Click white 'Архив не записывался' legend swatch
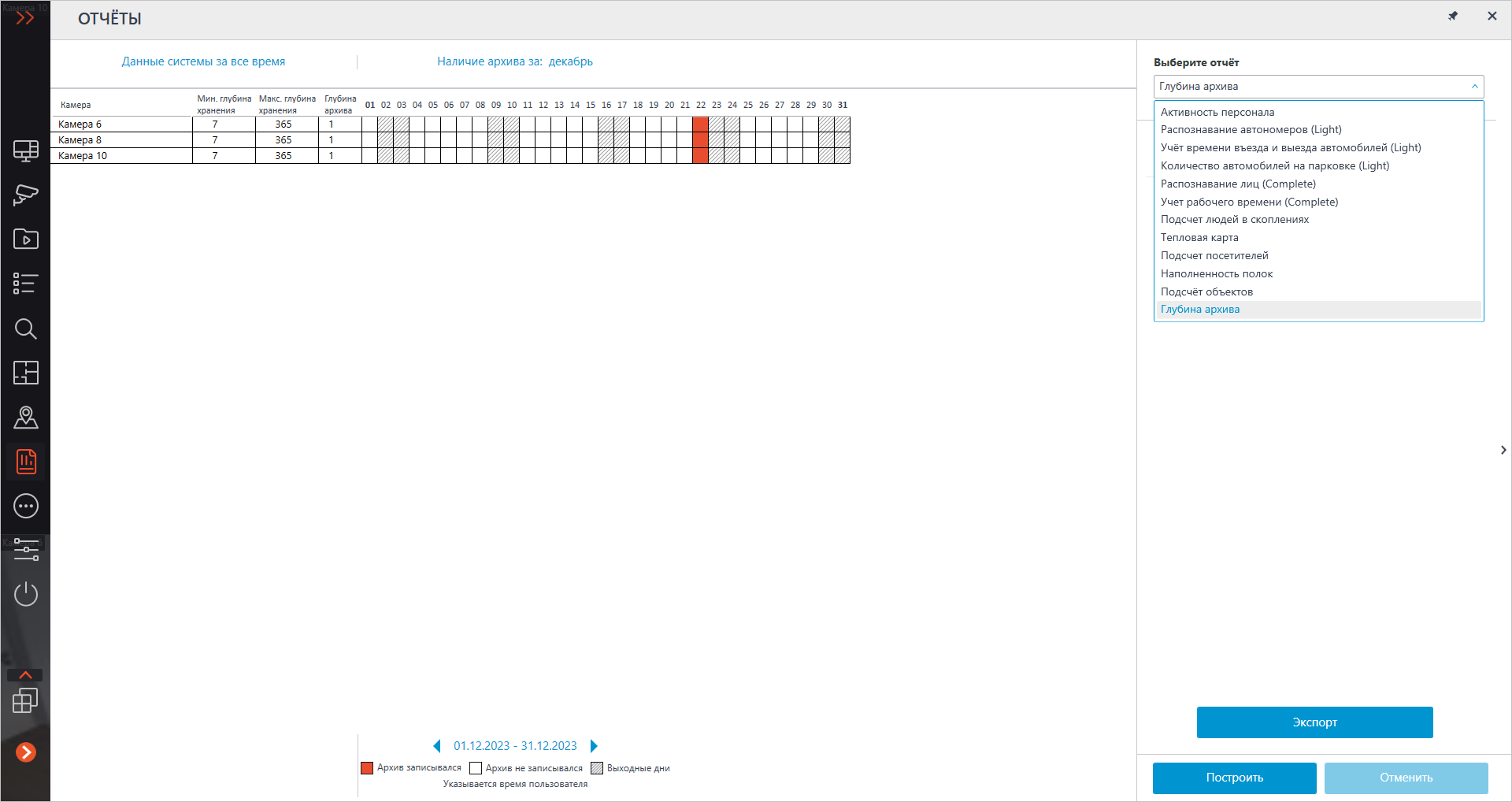The image size is (1512, 802). coord(476,768)
